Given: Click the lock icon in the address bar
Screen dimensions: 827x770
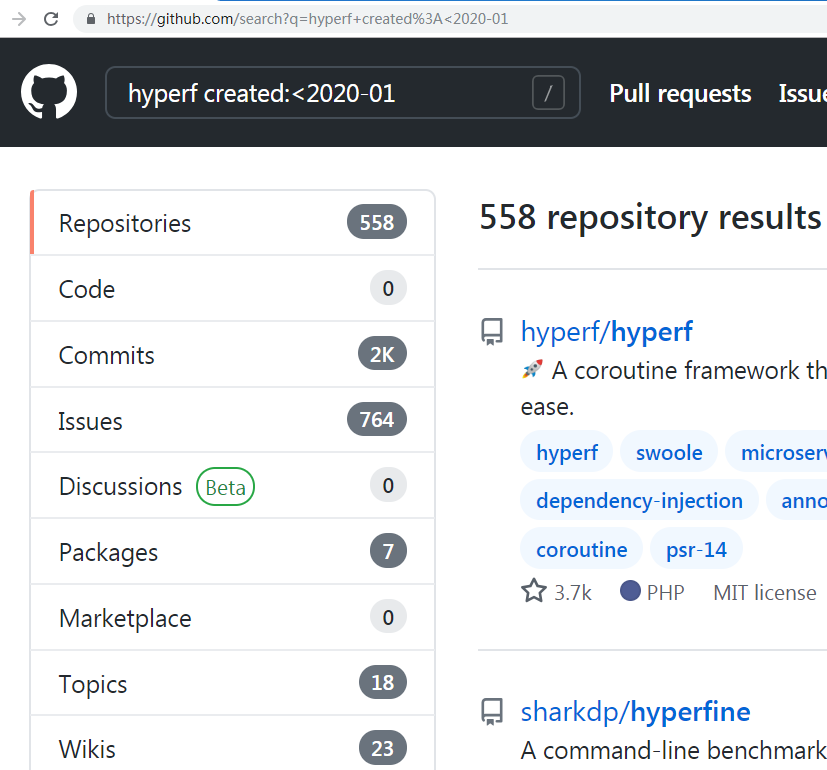Looking at the screenshot, I should click(91, 19).
